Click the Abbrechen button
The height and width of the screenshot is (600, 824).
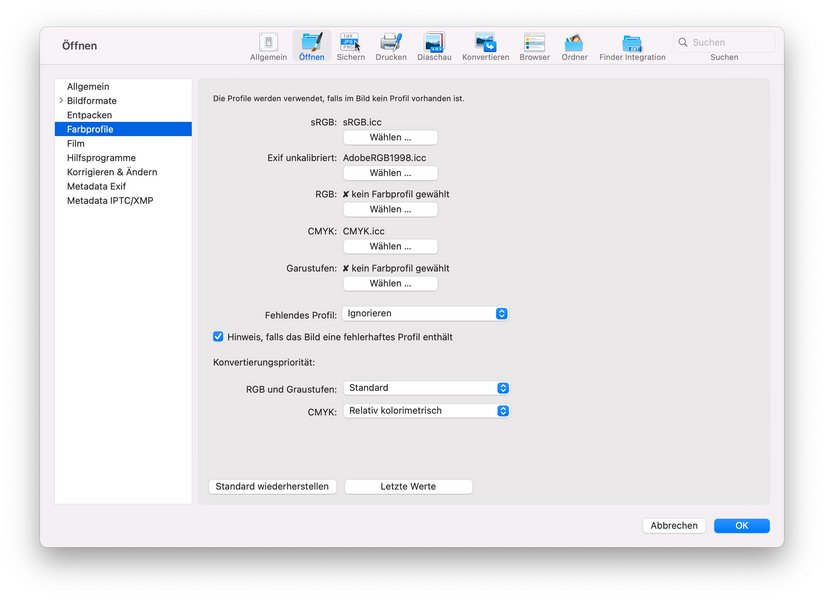pos(674,525)
